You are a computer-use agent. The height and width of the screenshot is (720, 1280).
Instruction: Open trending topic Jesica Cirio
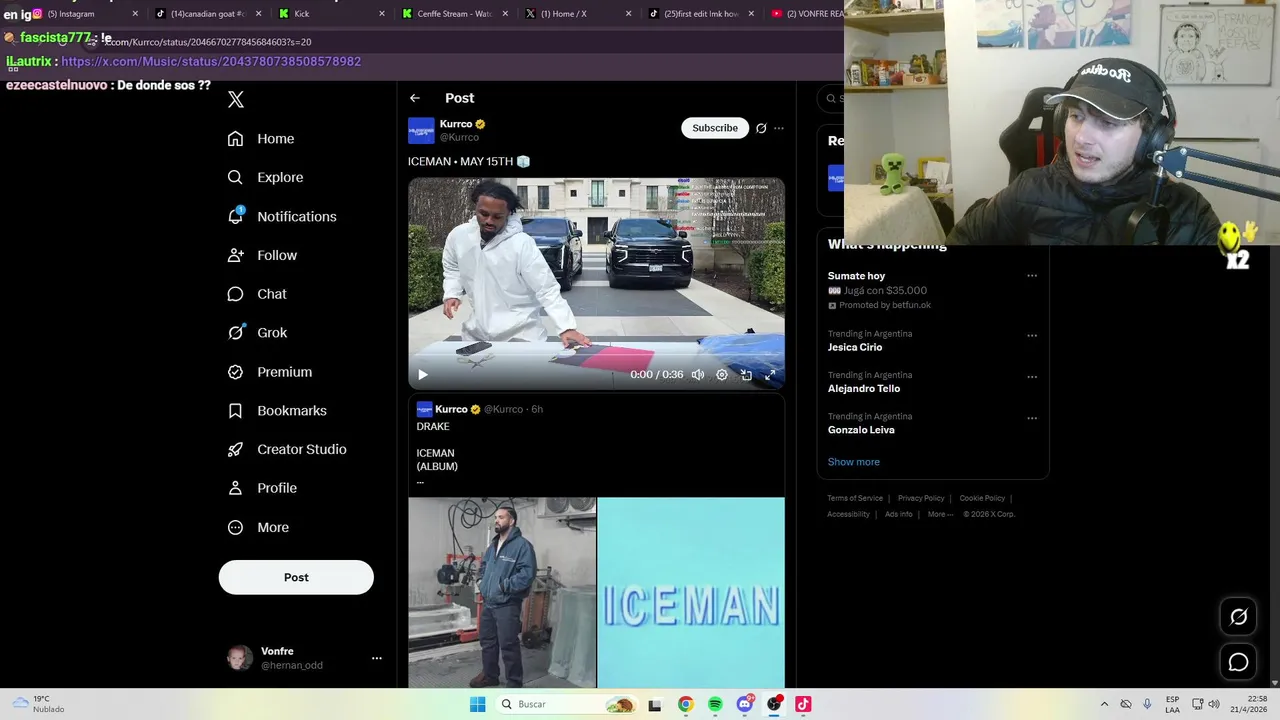[855, 347]
